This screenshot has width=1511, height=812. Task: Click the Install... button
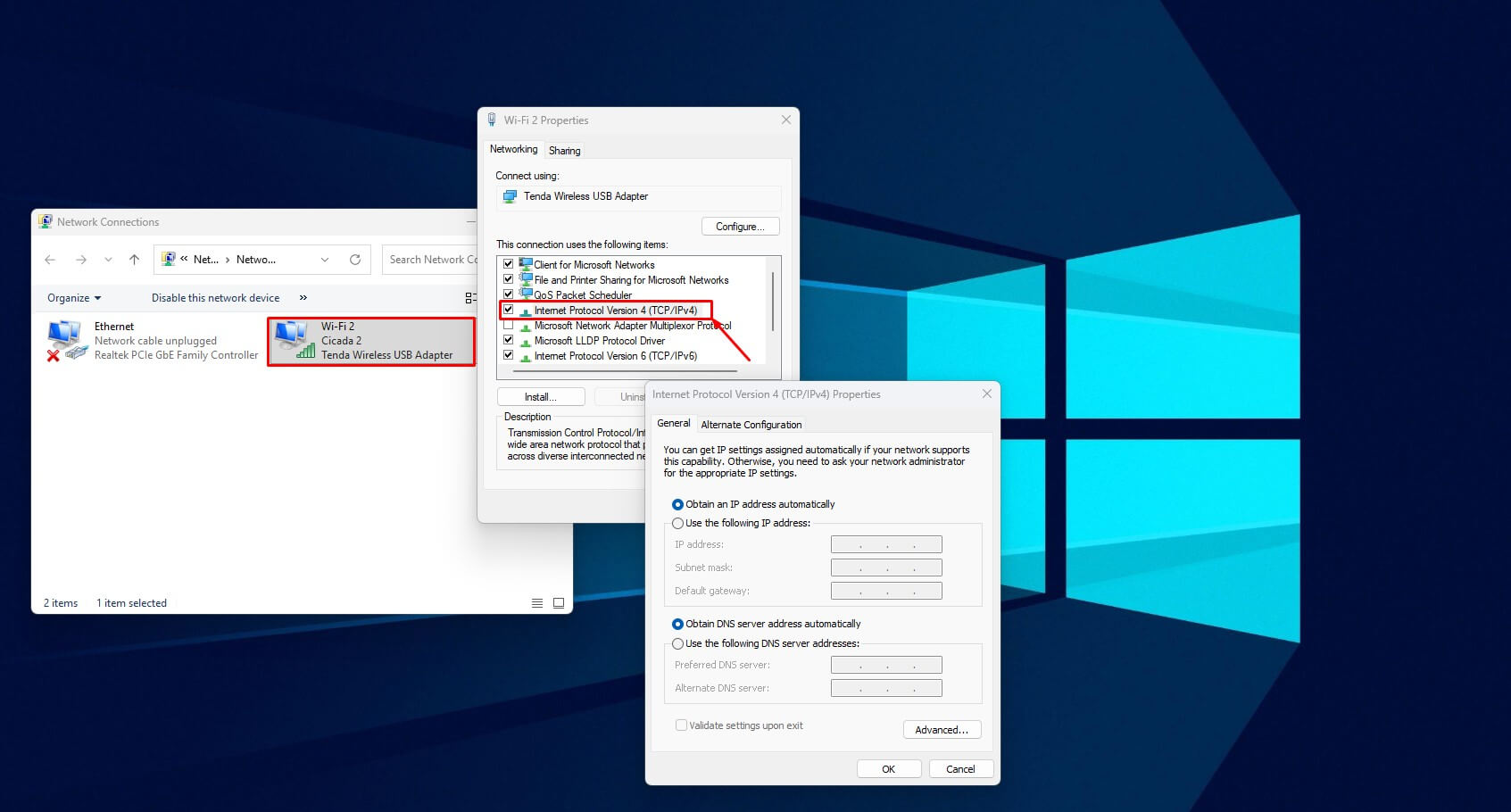(x=541, y=397)
